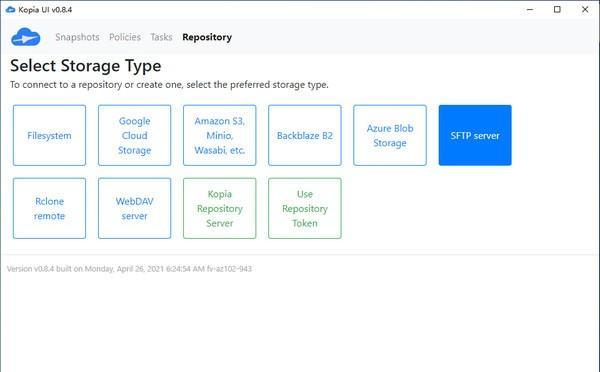
Task: Connect to Kopia Repository Server
Action: (220, 209)
